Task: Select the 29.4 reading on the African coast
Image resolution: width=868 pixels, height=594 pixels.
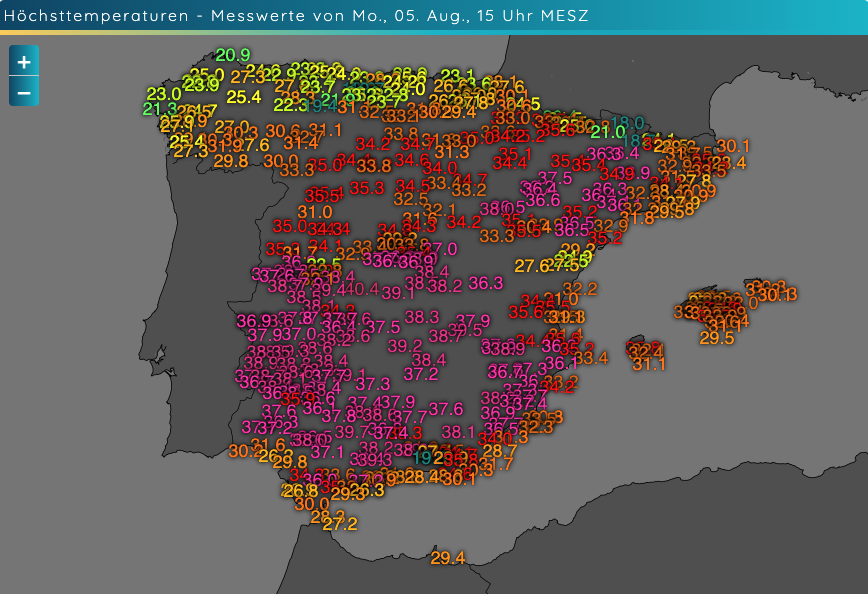Action: click(448, 557)
